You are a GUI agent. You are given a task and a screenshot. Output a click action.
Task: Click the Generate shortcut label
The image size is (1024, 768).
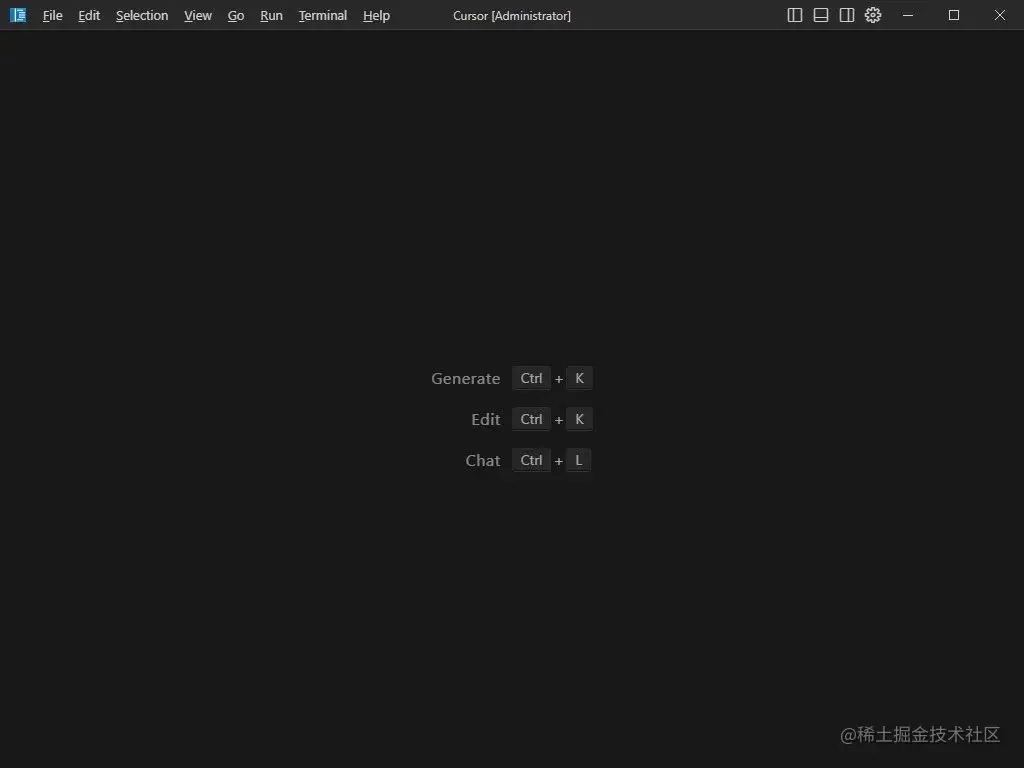(x=465, y=378)
